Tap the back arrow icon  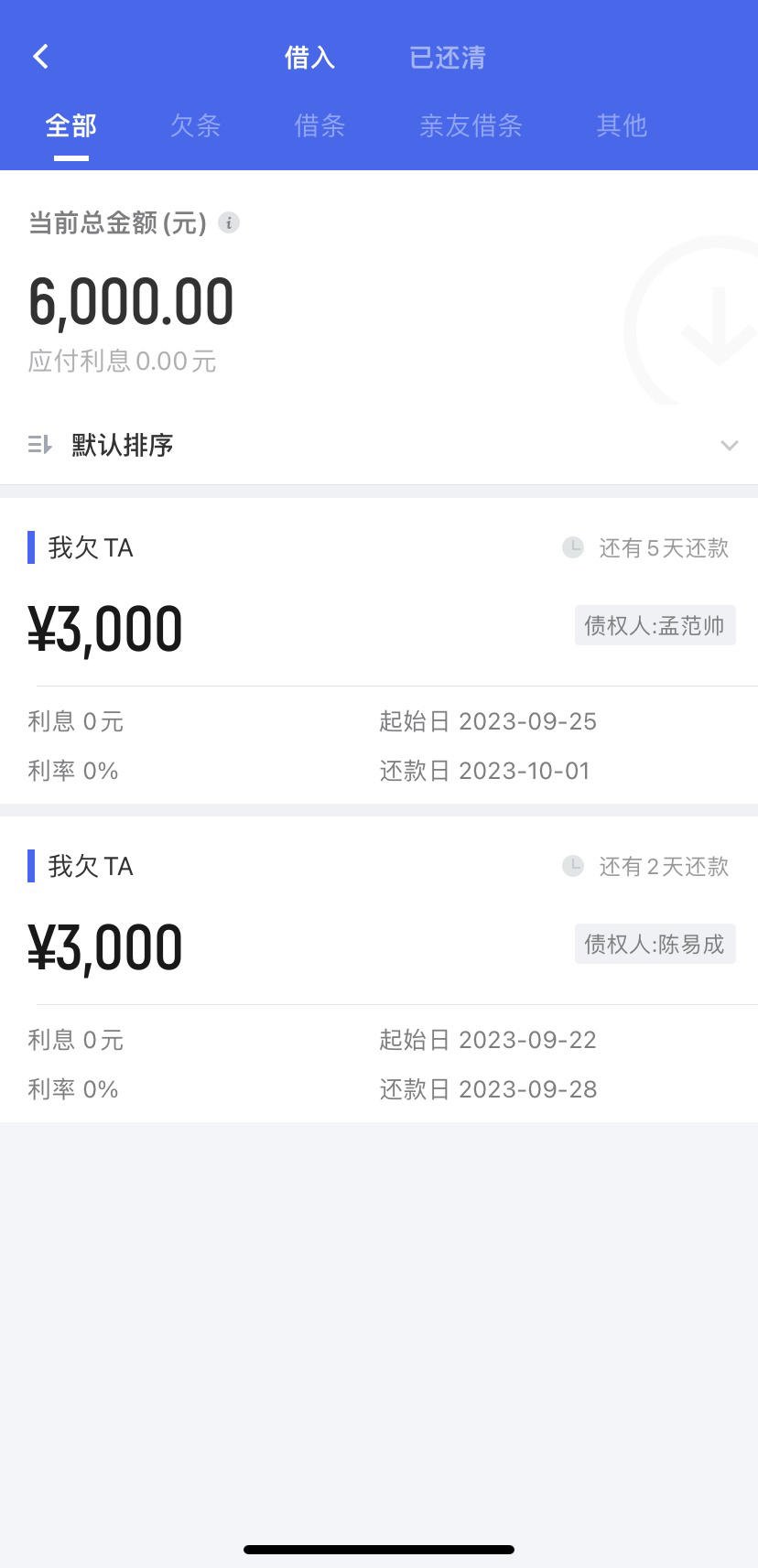click(x=40, y=57)
